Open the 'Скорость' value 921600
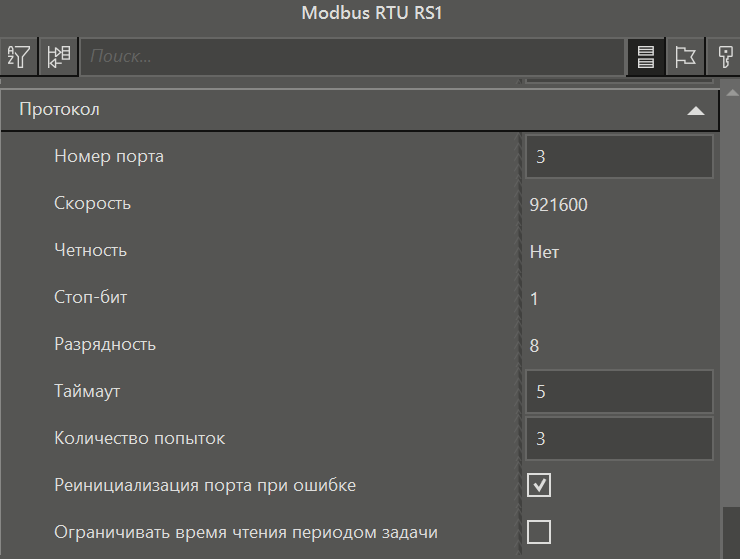This screenshot has width=740, height=559. 558,204
